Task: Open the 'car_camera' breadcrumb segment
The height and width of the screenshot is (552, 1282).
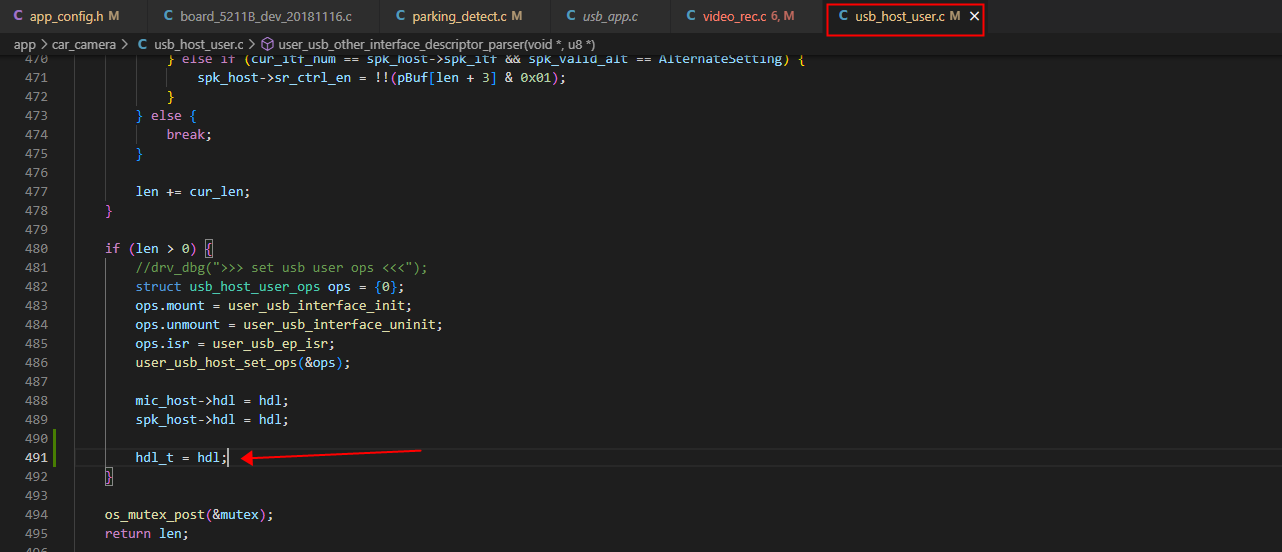Action: click(83, 44)
